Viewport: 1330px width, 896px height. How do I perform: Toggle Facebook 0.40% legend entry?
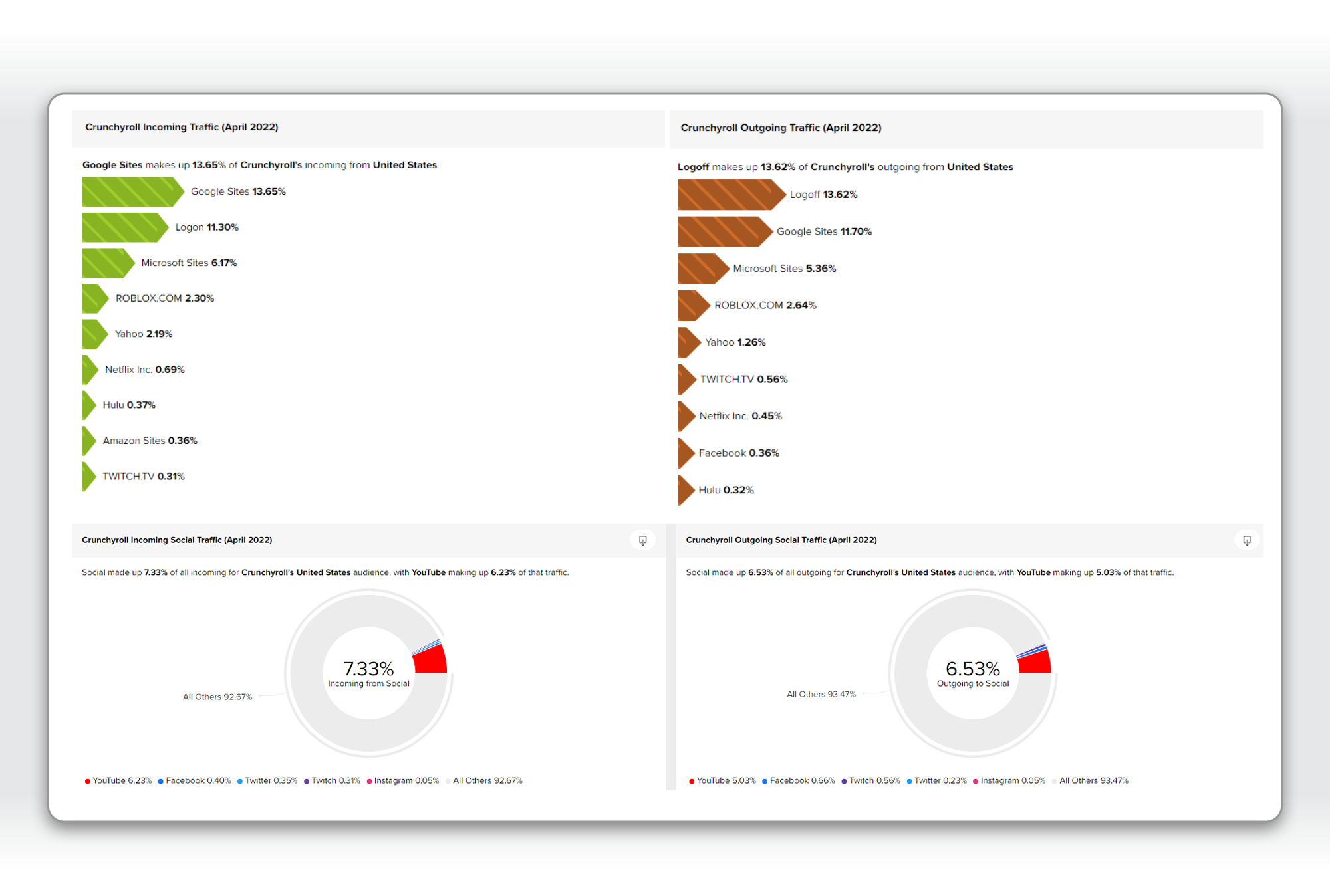pyautogui.click(x=195, y=780)
